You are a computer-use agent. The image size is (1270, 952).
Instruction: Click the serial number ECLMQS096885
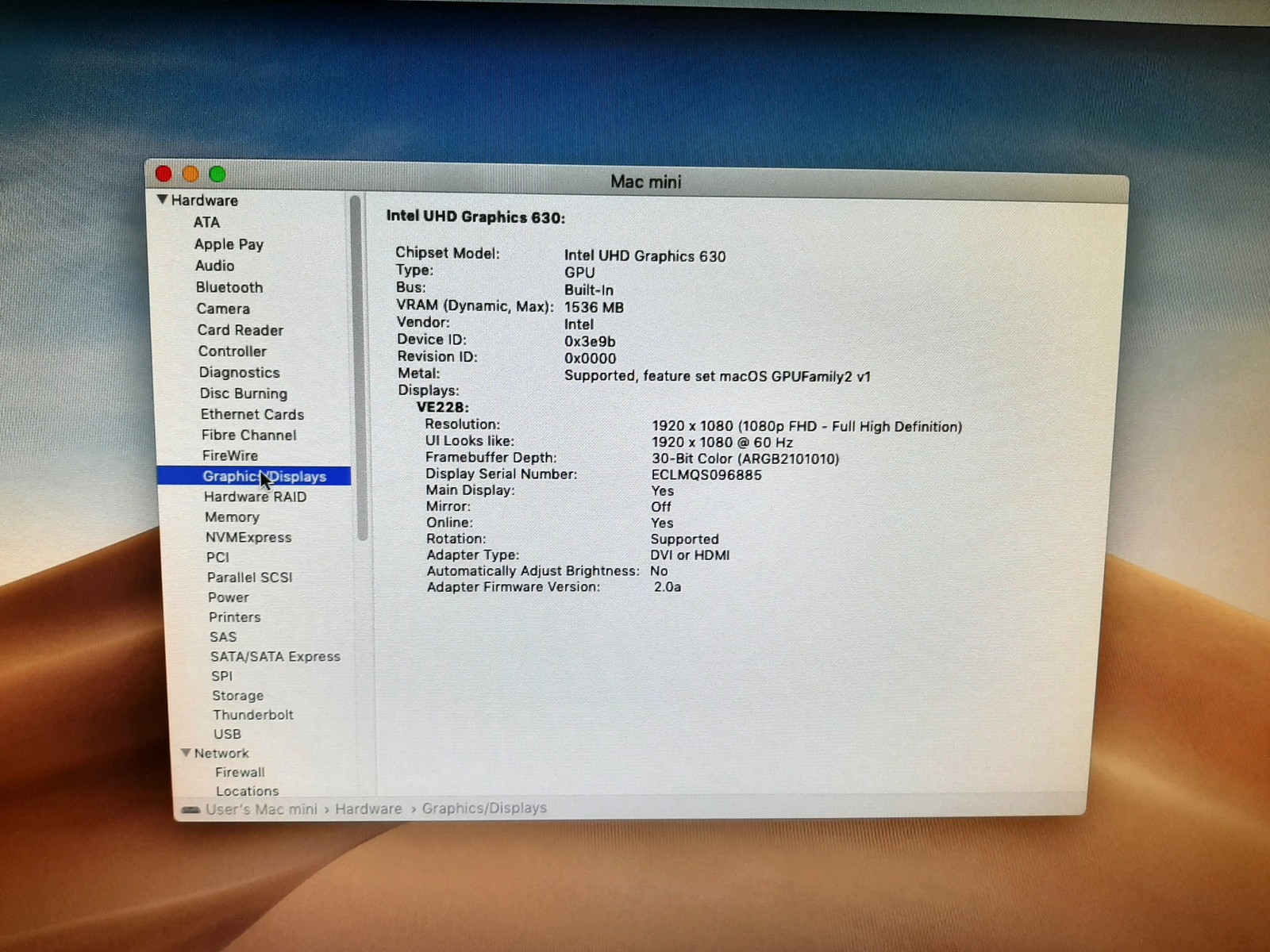point(706,475)
